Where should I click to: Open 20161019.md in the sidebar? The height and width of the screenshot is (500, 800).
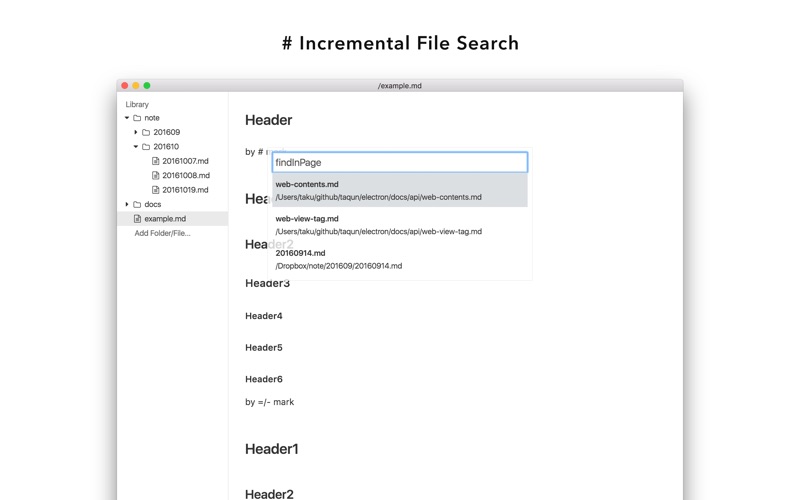click(185, 190)
